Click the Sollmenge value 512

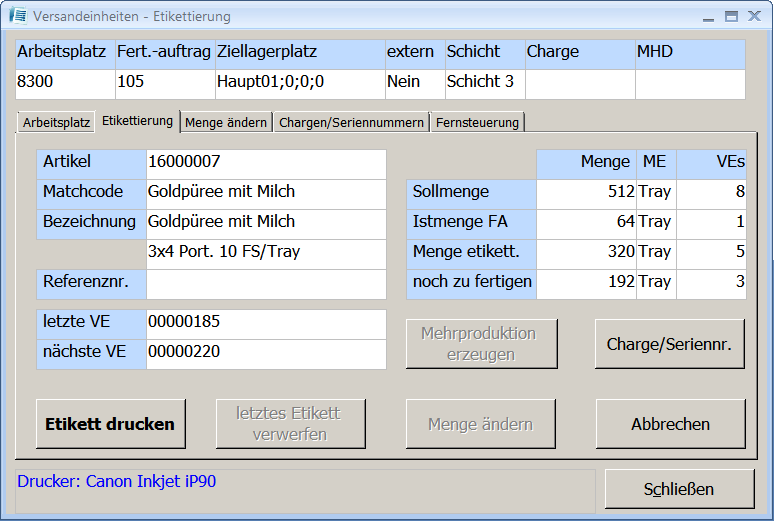[x=586, y=192]
